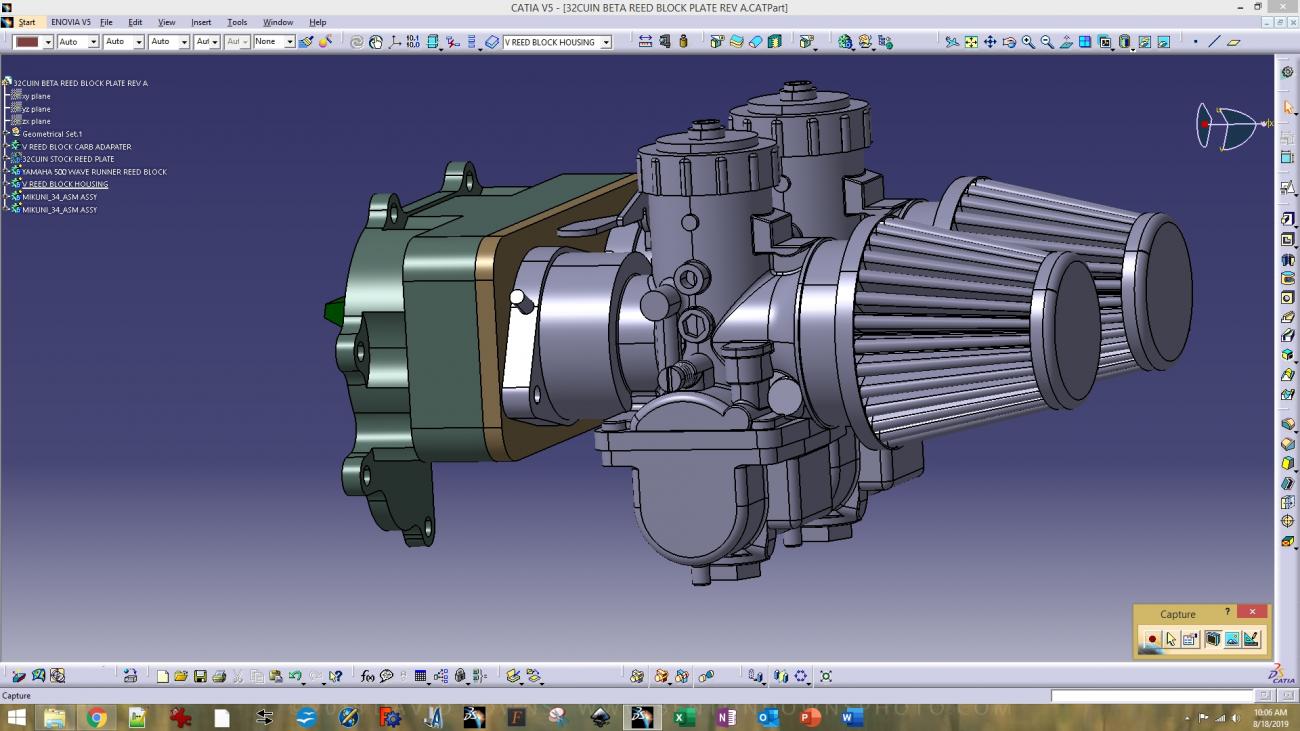Screen dimensions: 1300x731
Task: Click the Measure Between icon
Action: (645, 42)
